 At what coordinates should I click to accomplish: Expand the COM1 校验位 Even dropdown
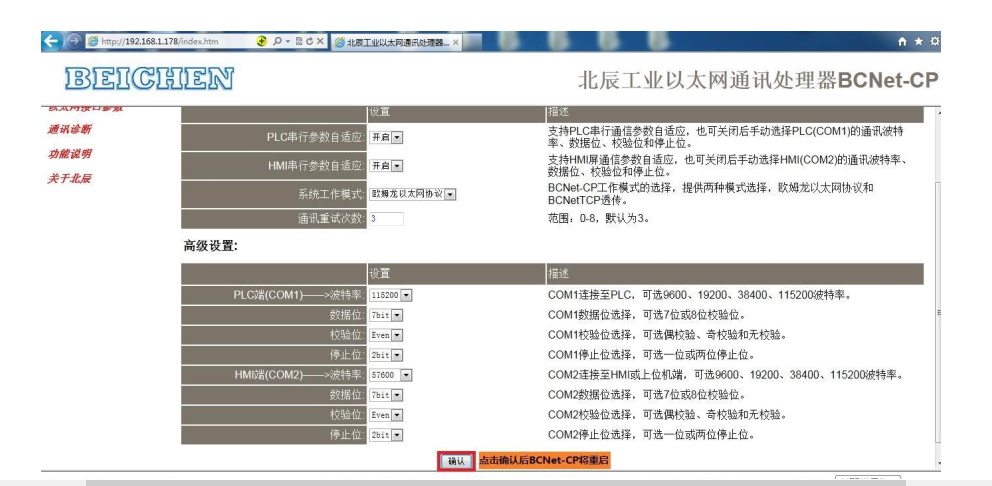tap(397, 335)
